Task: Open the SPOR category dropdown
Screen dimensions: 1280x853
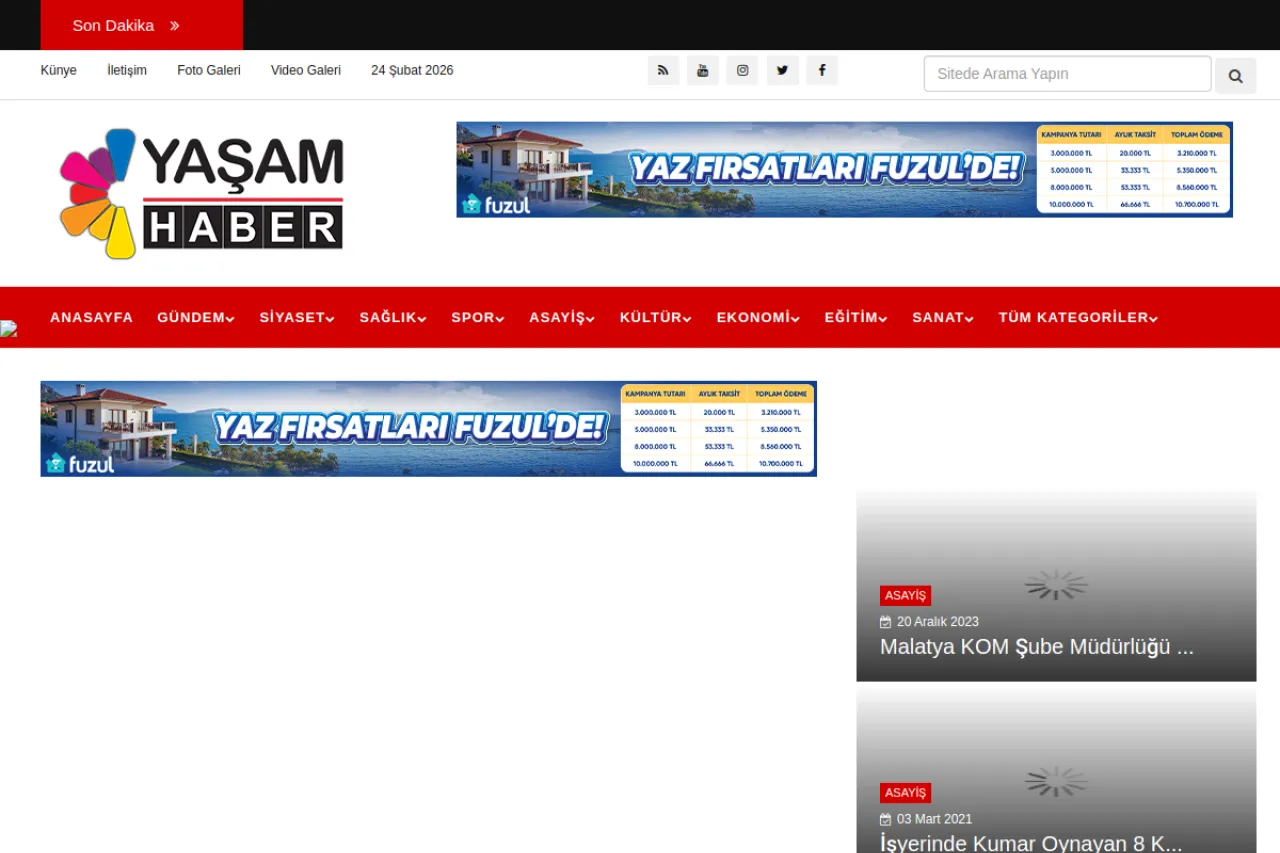Action: pyautogui.click(x=477, y=317)
